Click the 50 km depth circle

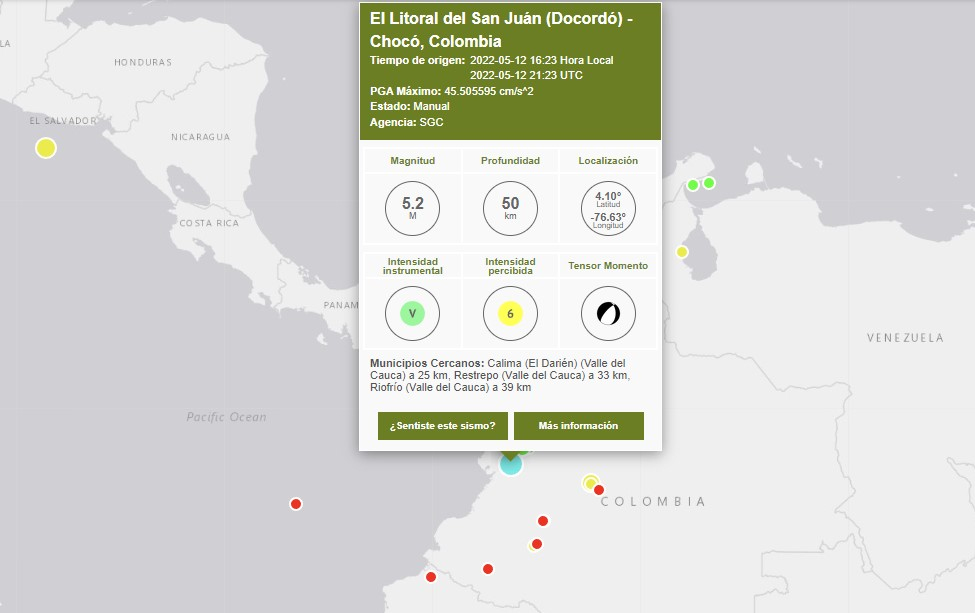511,208
